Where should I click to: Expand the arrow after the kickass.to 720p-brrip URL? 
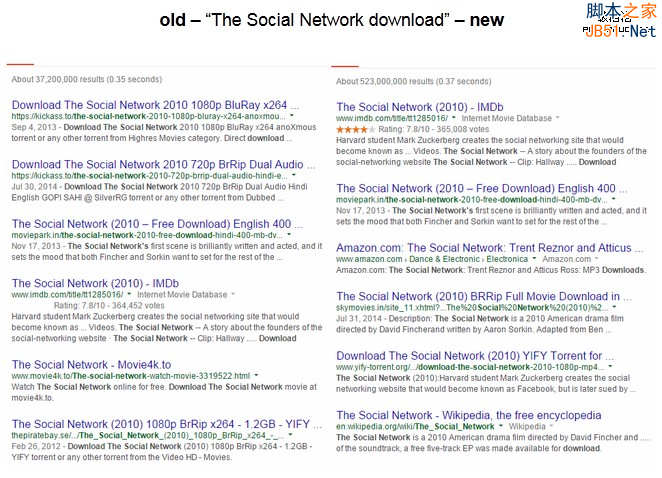pos(294,175)
